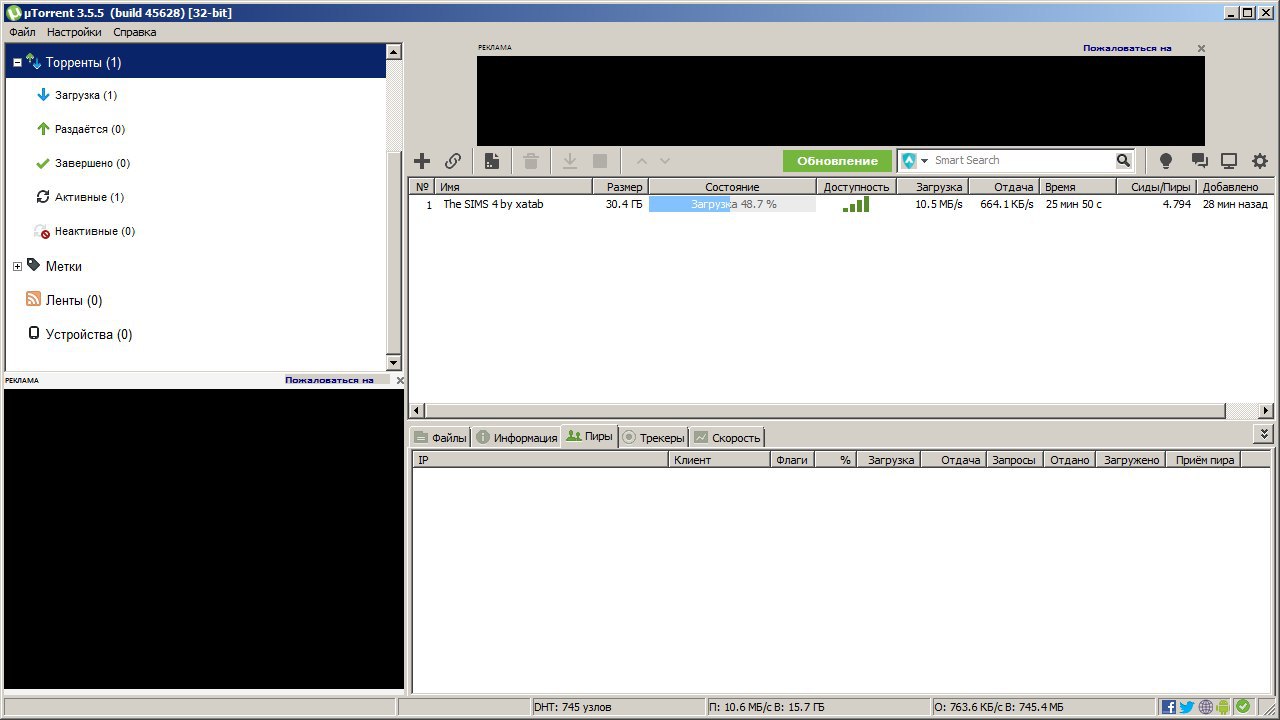Open Устройства (0) in the sidebar
The height and width of the screenshot is (720, 1280).
tap(88, 335)
